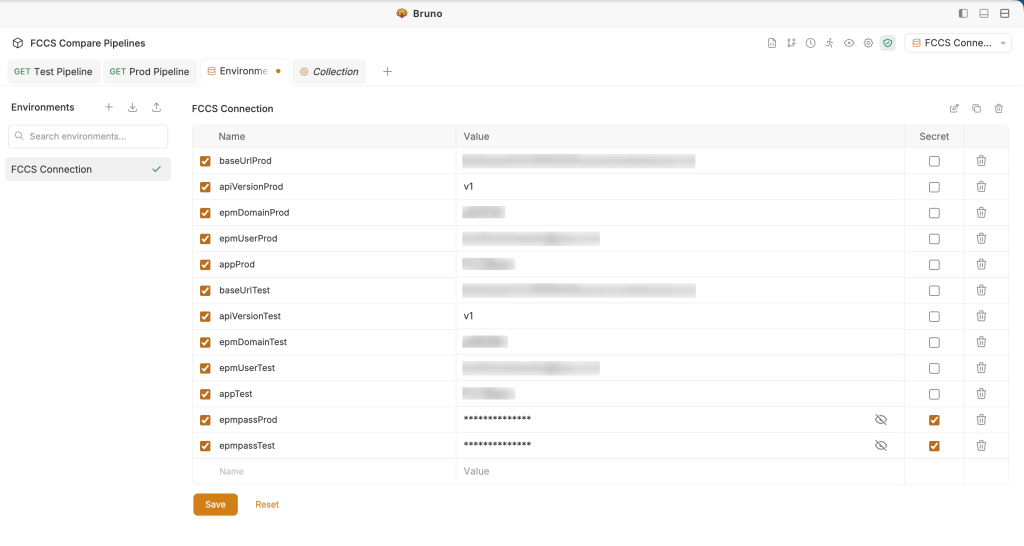Click the apiVersionTest value v1
1024x546 pixels.
[x=468, y=316]
